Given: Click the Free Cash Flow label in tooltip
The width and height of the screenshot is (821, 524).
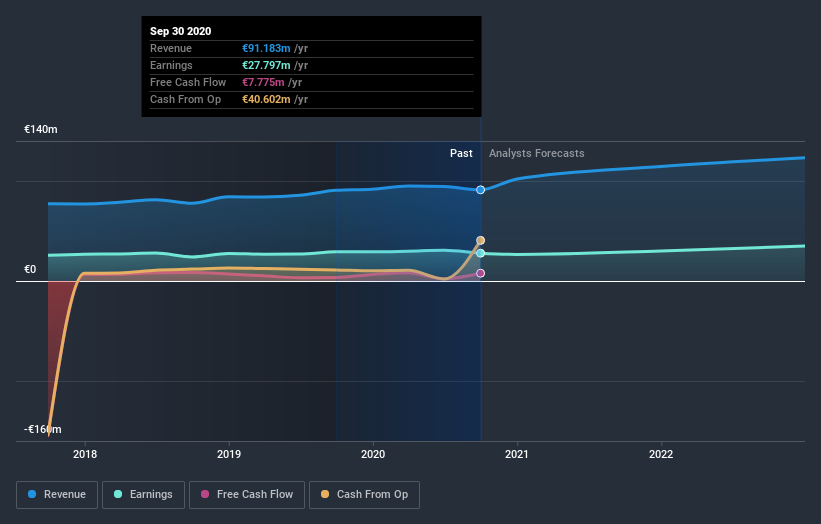Looking at the screenshot, I should point(188,82).
